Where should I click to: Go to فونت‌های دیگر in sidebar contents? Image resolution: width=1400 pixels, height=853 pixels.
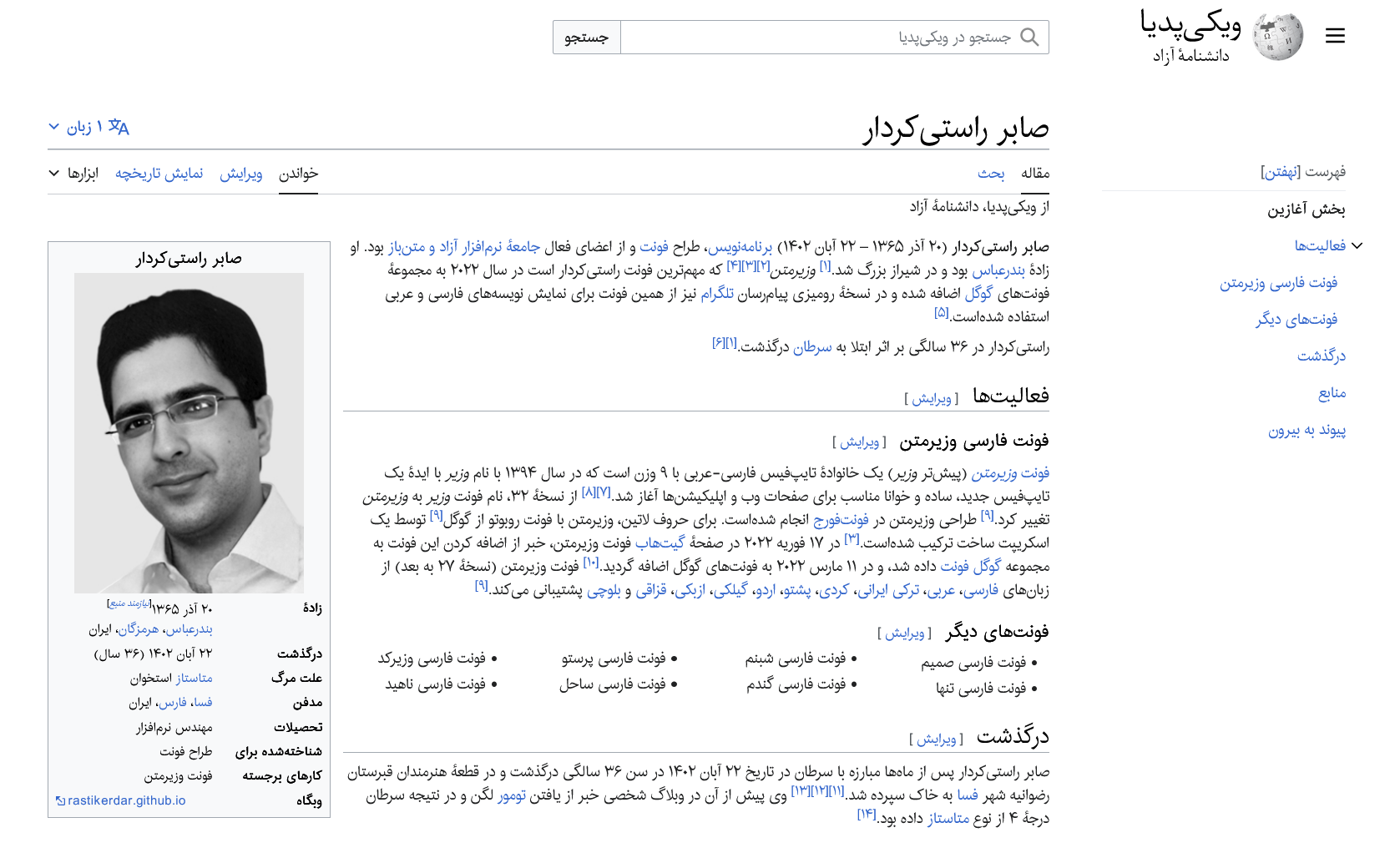click(1296, 320)
